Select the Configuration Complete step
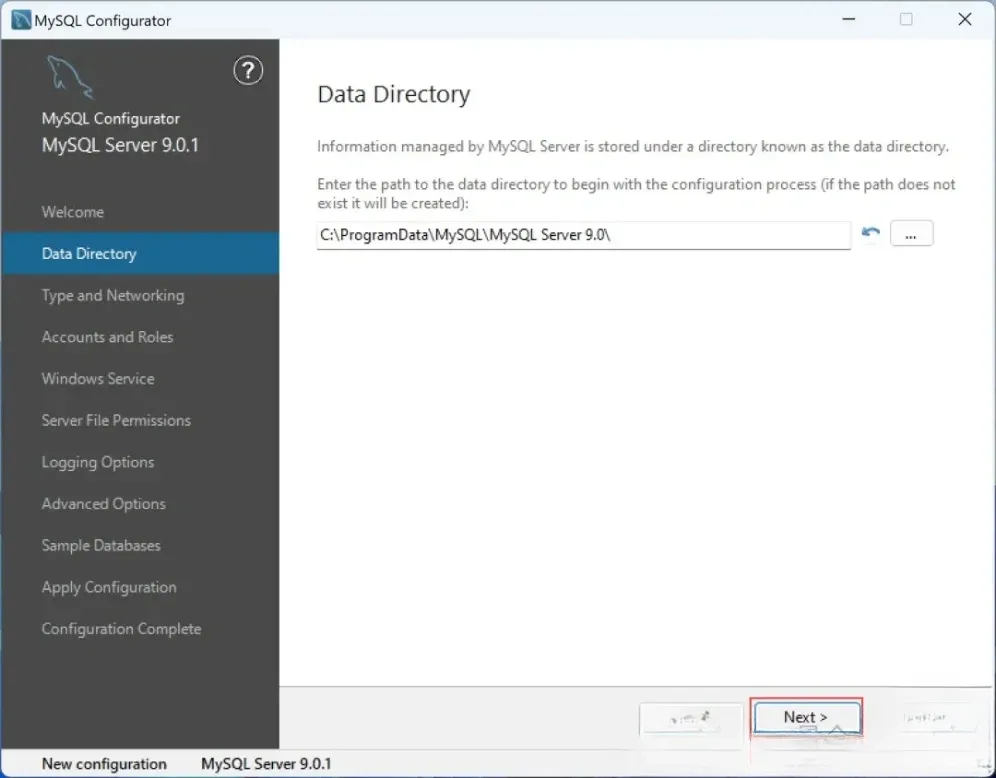The image size is (996, 778). coord(121,629)
